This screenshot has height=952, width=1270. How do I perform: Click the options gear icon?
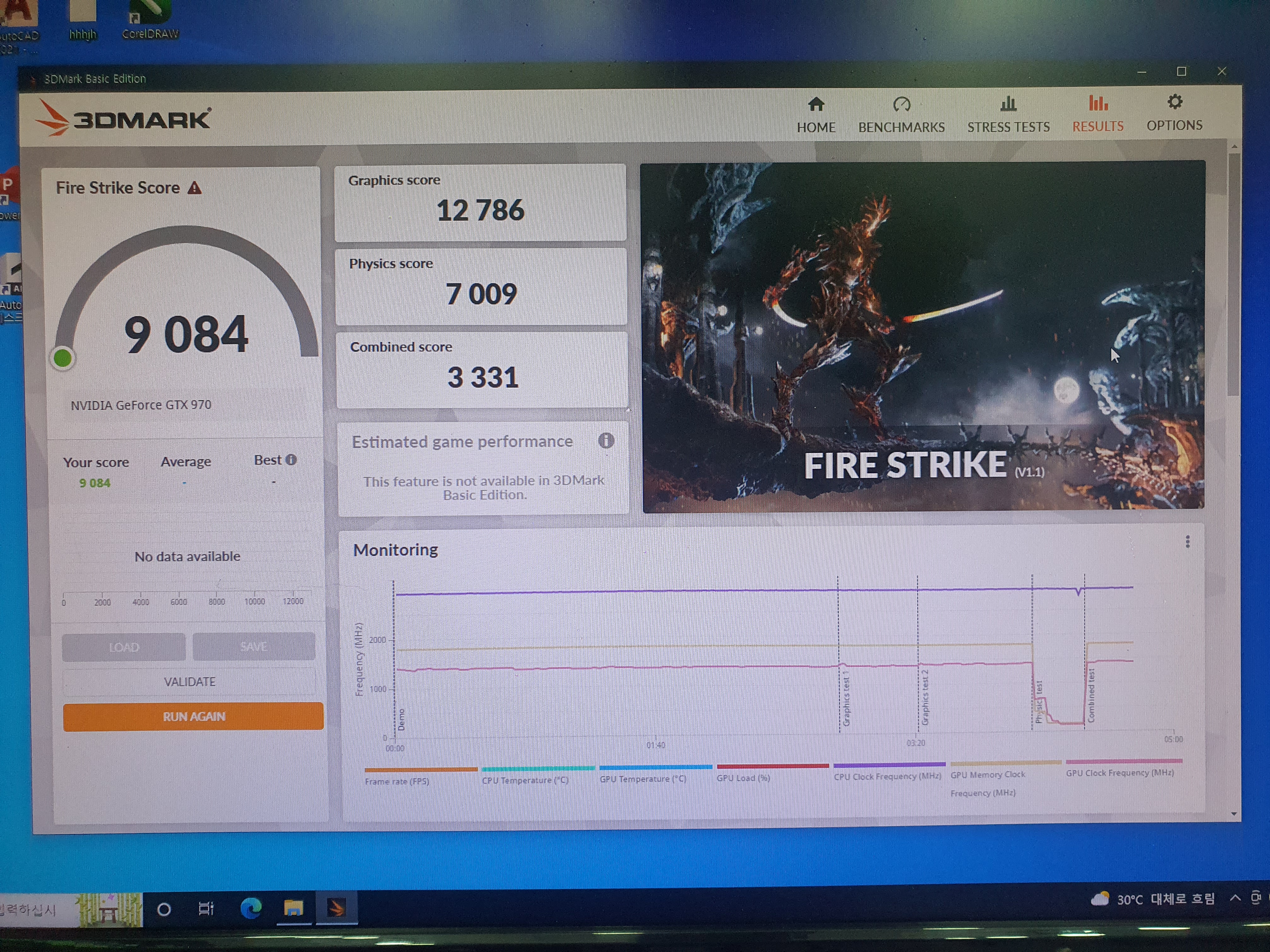(x=1175, y=102)
